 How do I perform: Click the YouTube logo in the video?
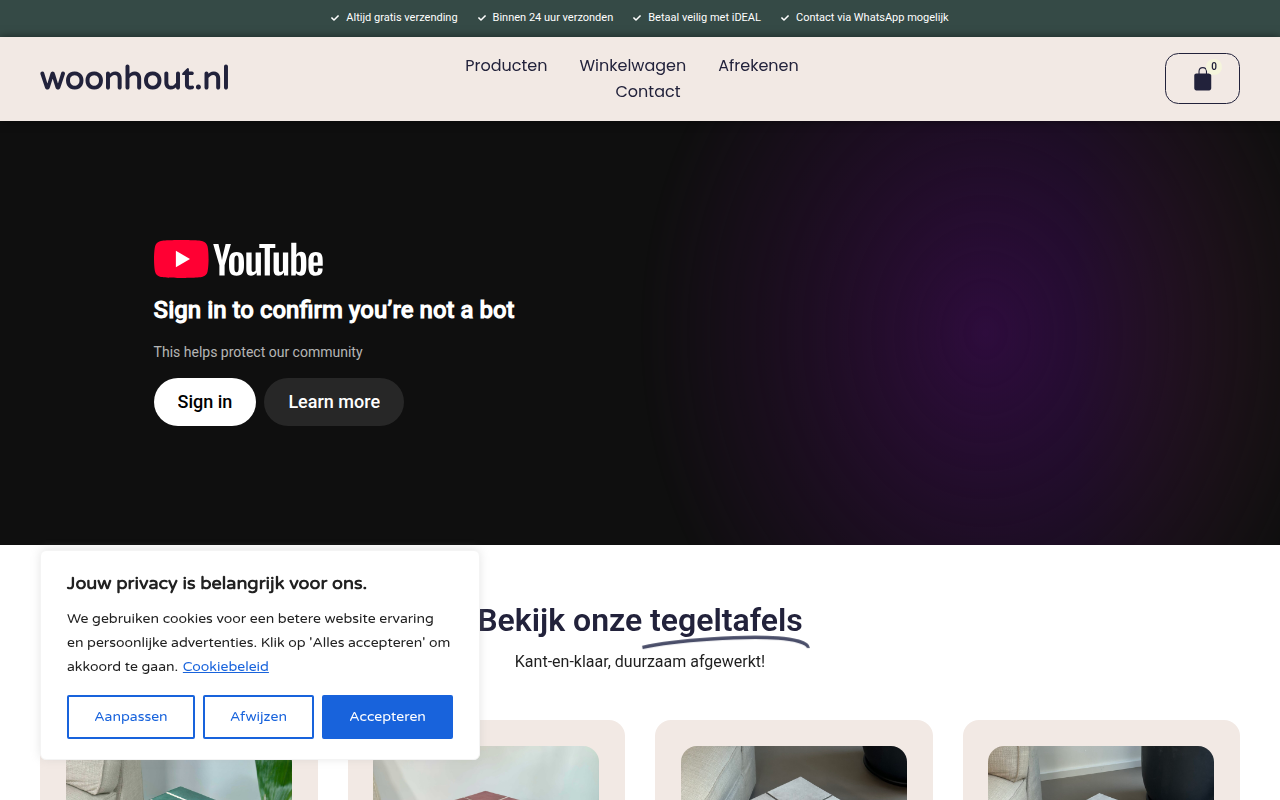pos(238,260)
